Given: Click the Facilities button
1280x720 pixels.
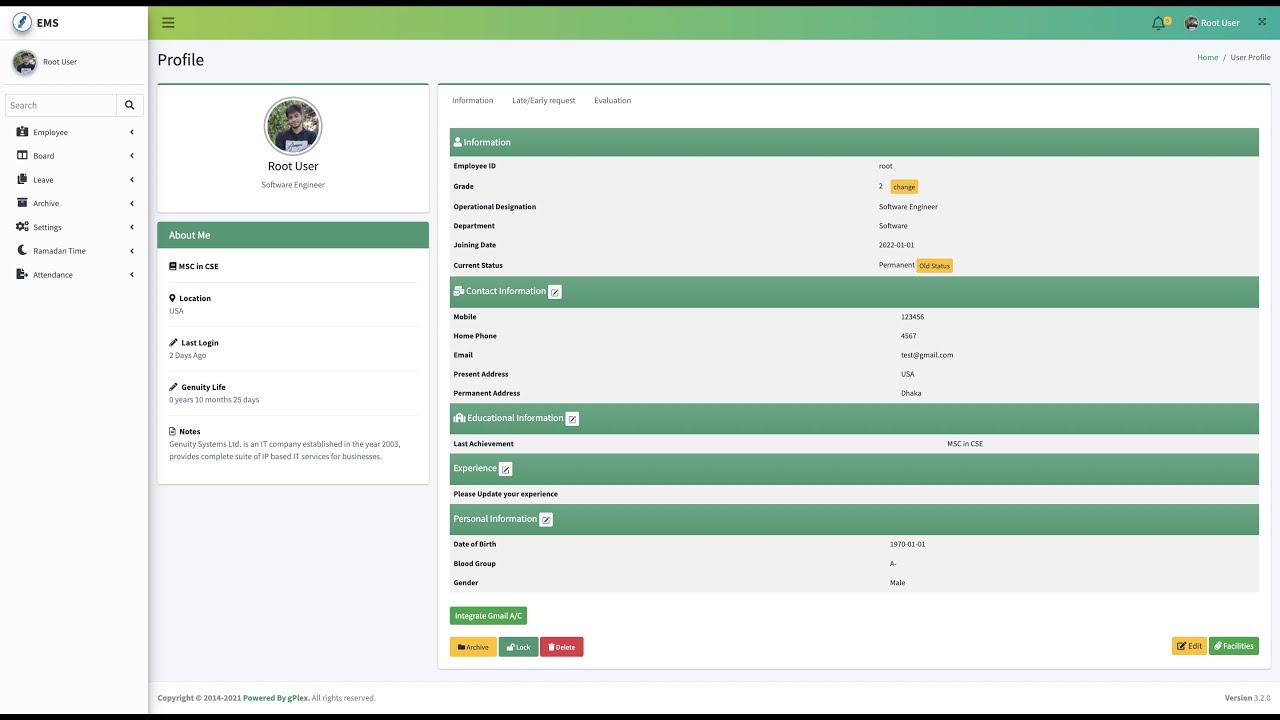Looking at the screenshot, I should 1233,646.
